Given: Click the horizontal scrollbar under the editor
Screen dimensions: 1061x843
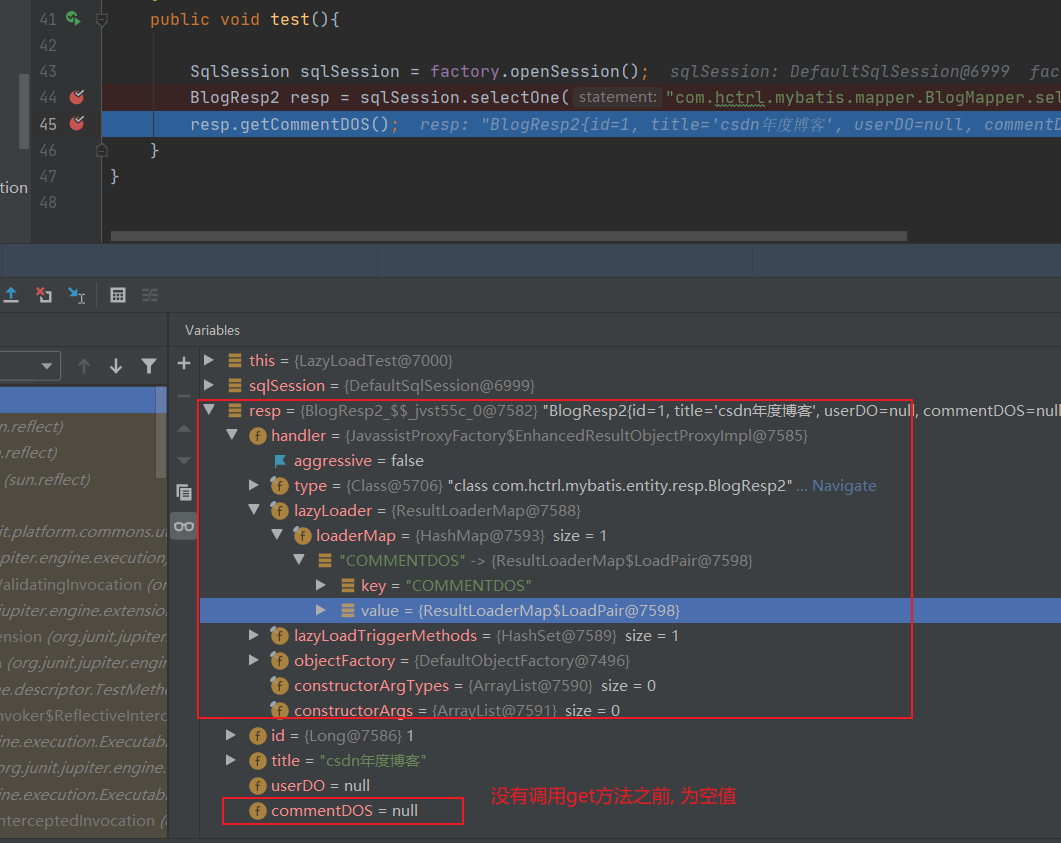Looking at the screenshot, I should (x=508, y=236).
